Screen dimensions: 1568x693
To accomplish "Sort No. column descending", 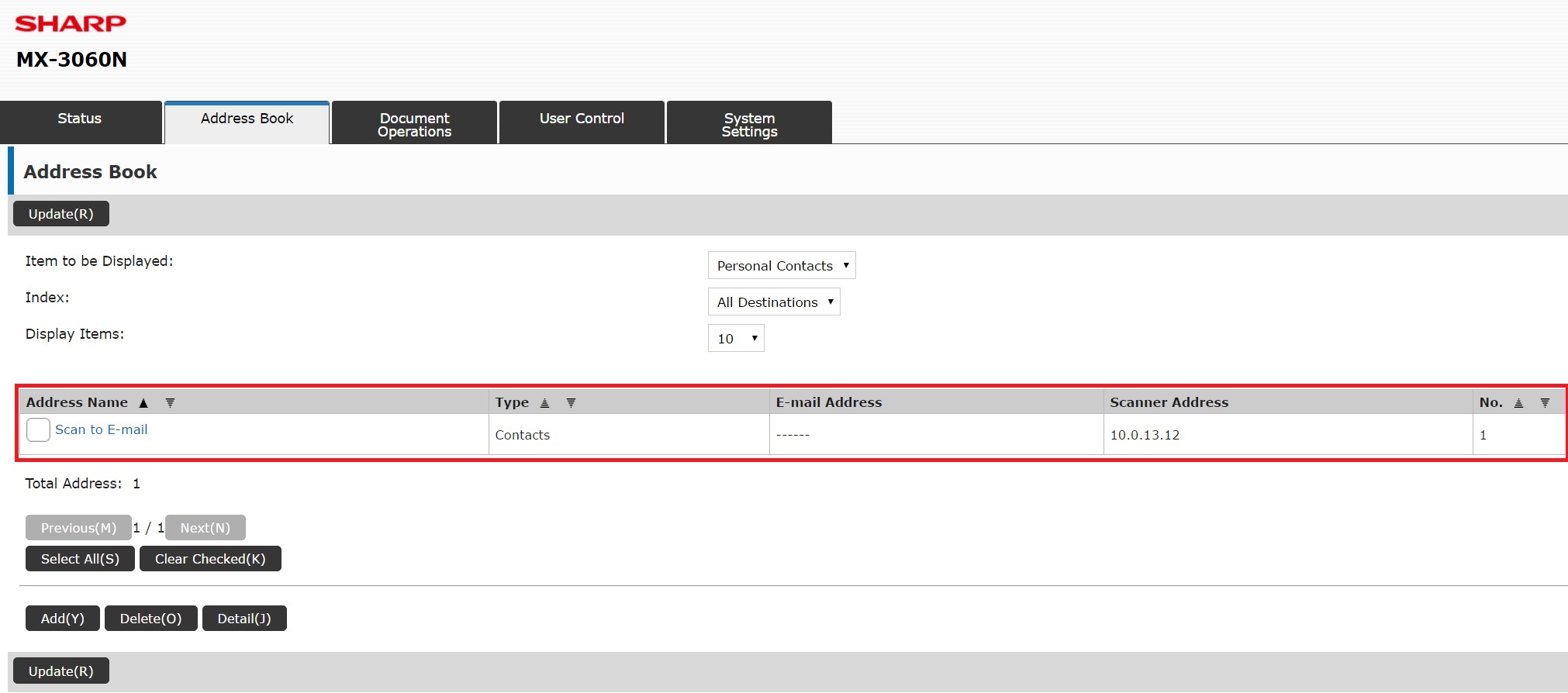I will pyautogui.click(x=1545, y=403).
